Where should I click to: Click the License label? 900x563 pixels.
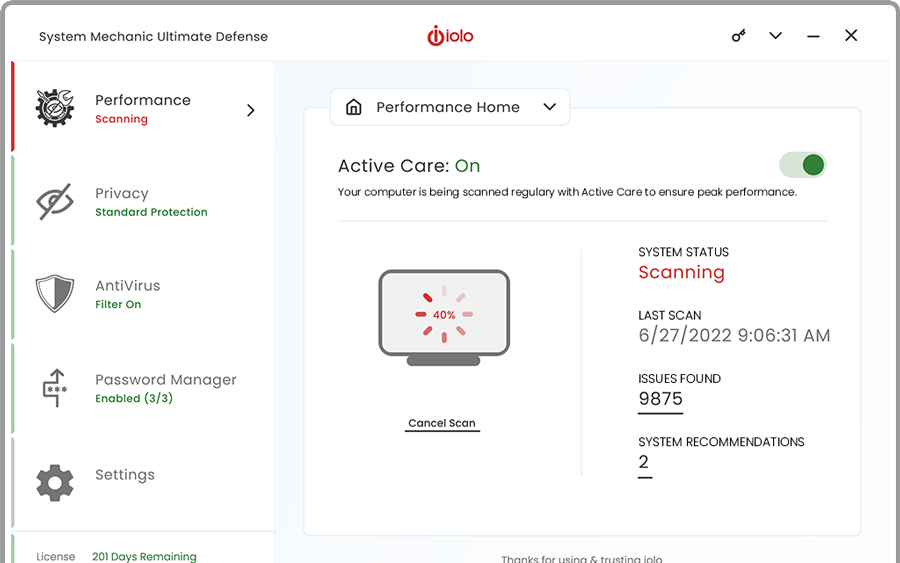pos(55,557)
